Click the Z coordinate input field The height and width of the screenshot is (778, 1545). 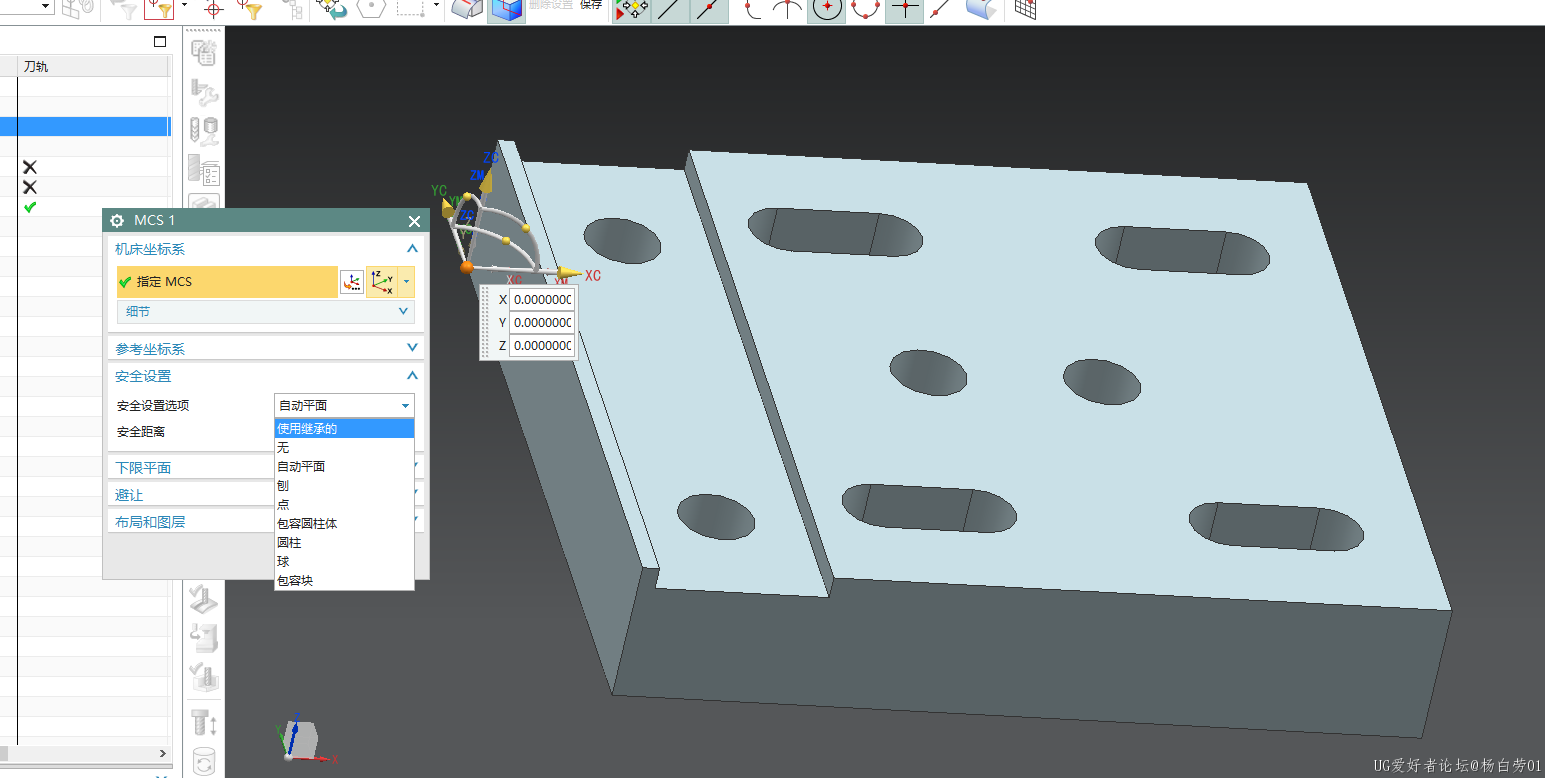point(542,346)
